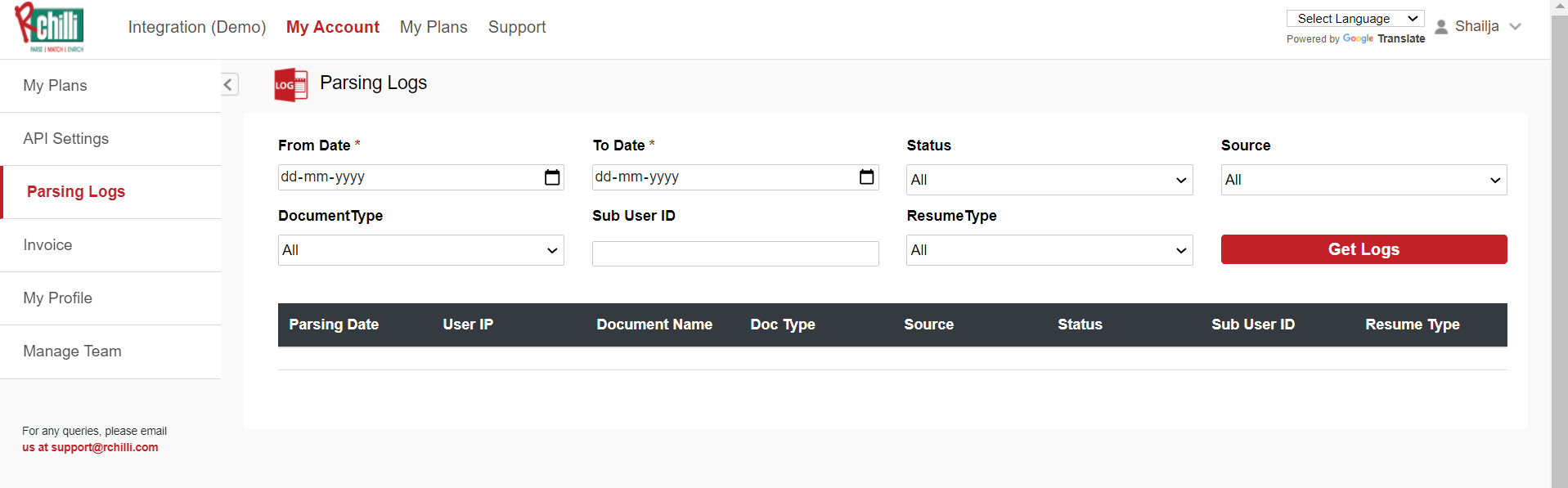Open the ResumeType dropdown
1568x488 pixels.
coord(1049,250)
